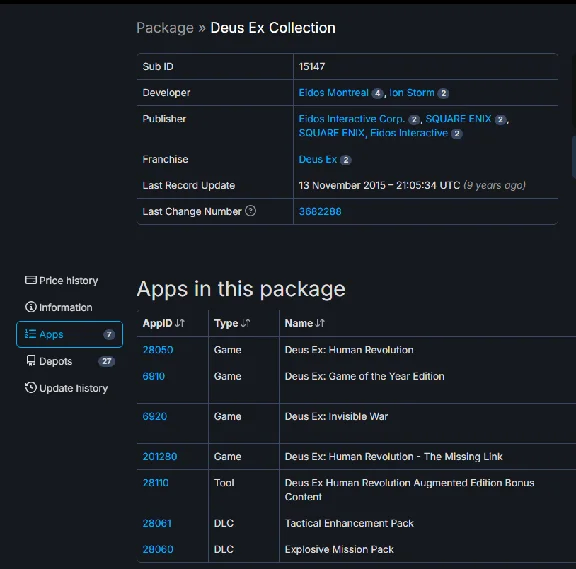576x569 pixels.
Task: Click the Augmented Edition Bonus Content name
Action: pos(409,490)
